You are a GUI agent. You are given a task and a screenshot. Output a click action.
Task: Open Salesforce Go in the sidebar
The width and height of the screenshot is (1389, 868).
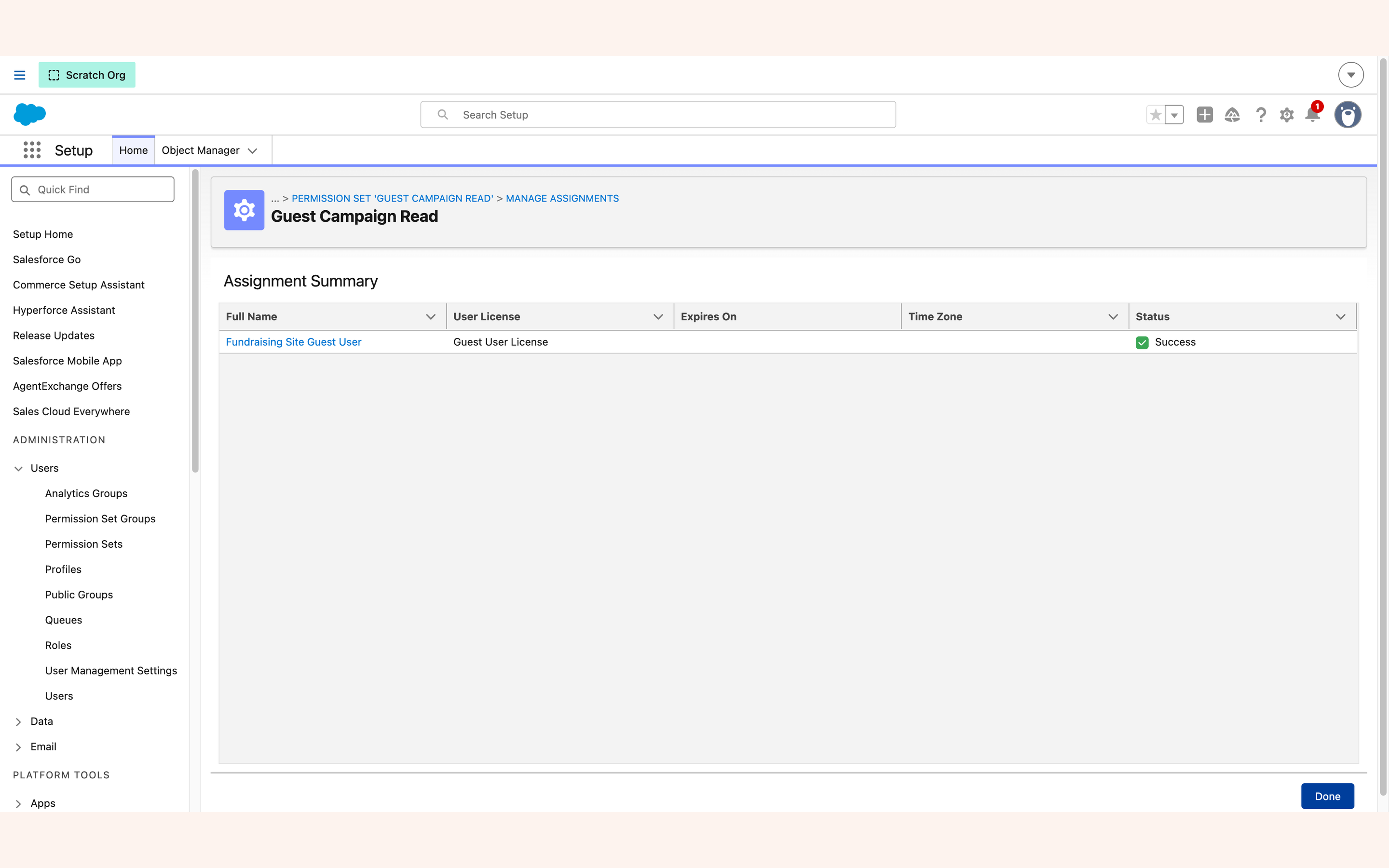point(47,259)
